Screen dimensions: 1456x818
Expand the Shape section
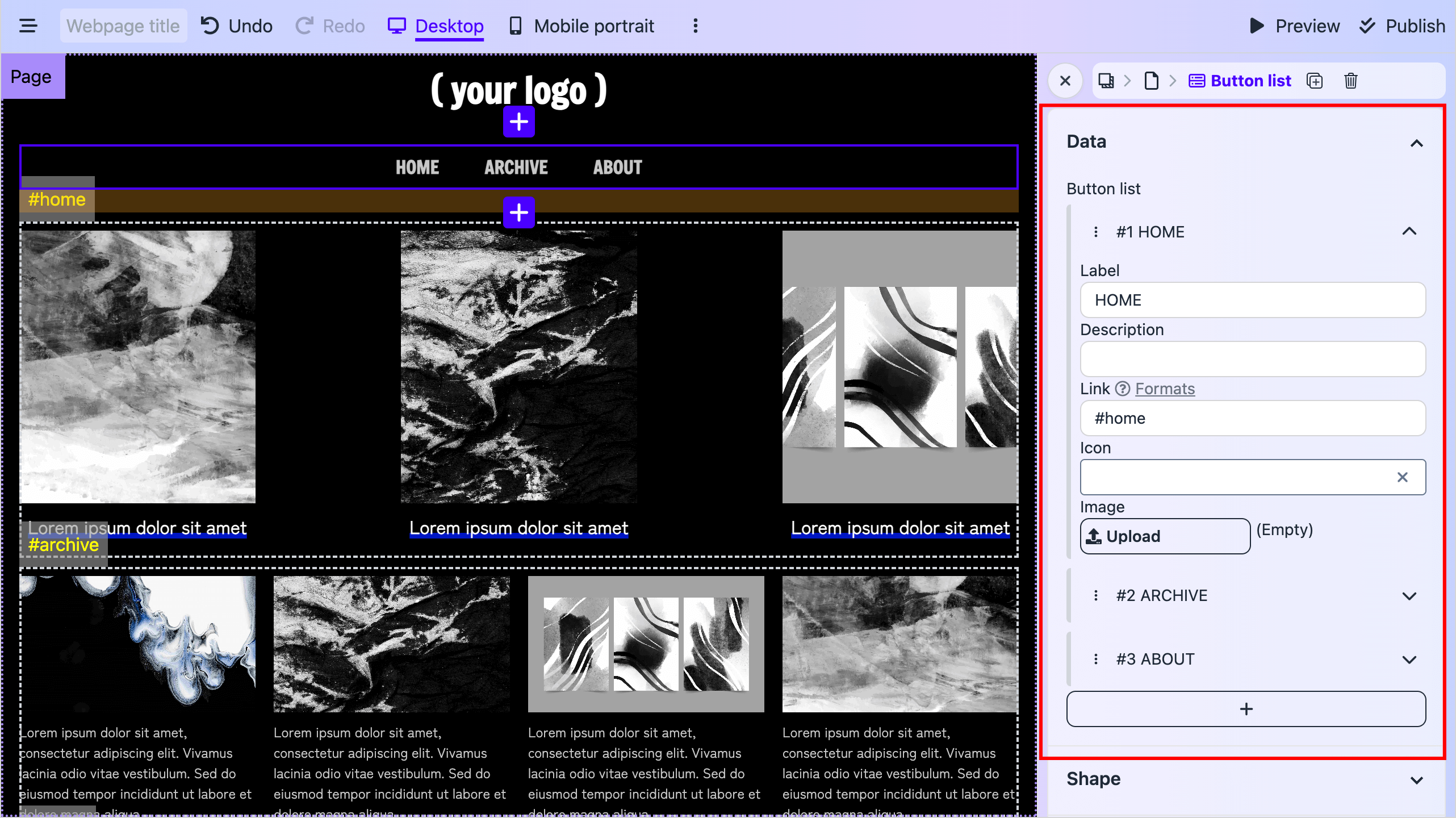(x=1416, y=780)
